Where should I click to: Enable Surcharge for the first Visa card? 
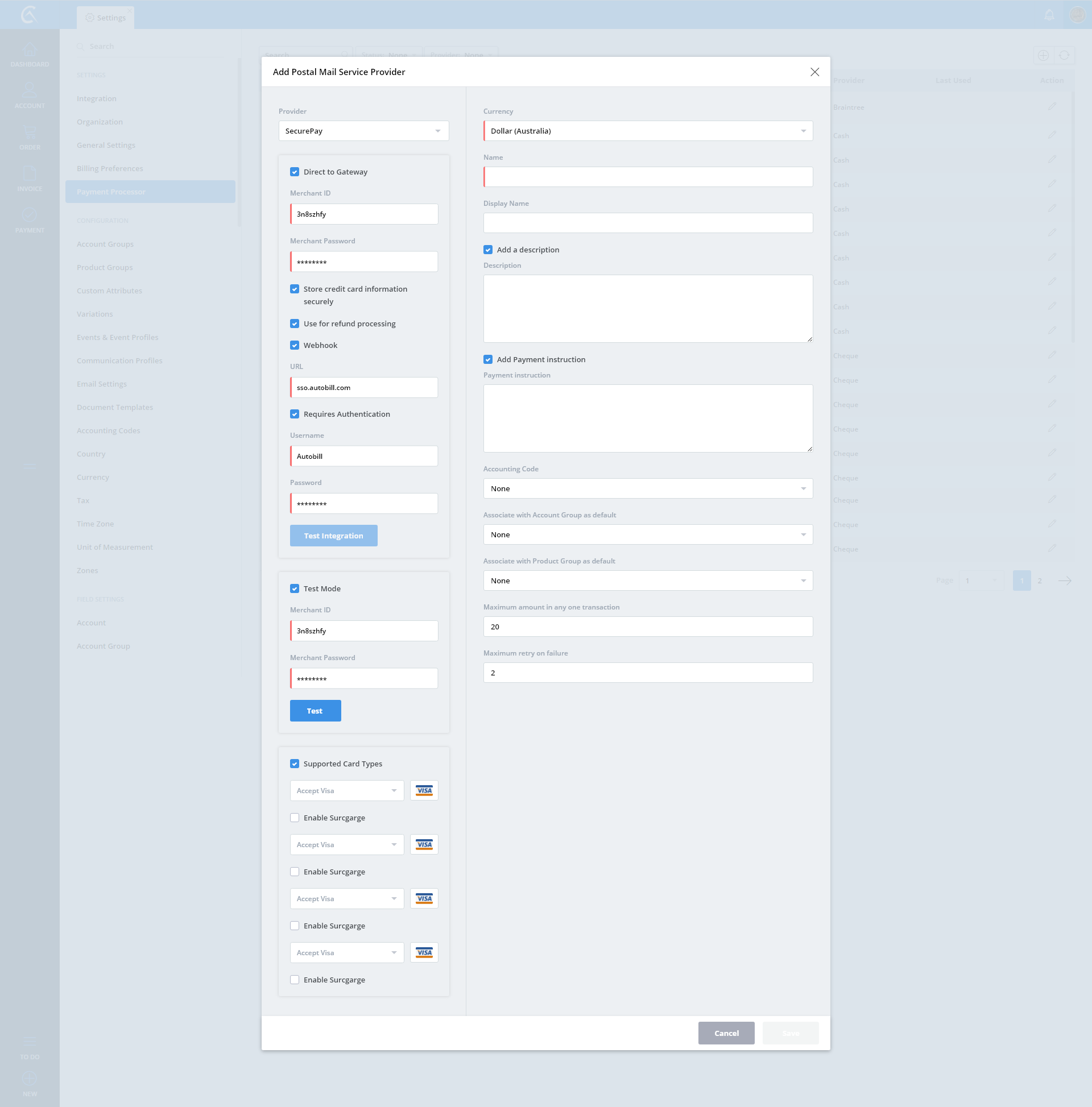coord(295,818)
